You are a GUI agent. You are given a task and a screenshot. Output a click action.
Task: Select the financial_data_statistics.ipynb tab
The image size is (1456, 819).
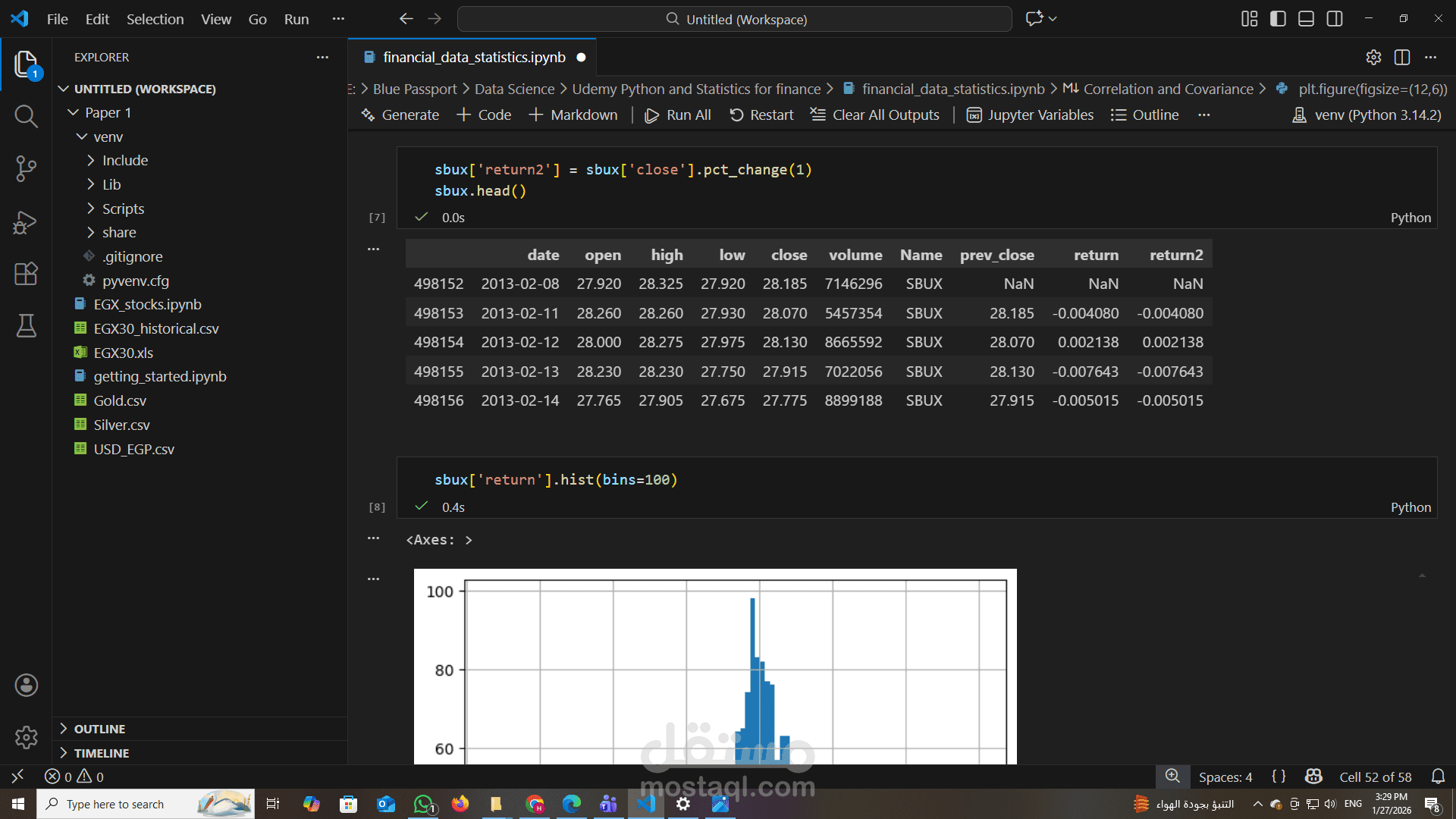473,57
